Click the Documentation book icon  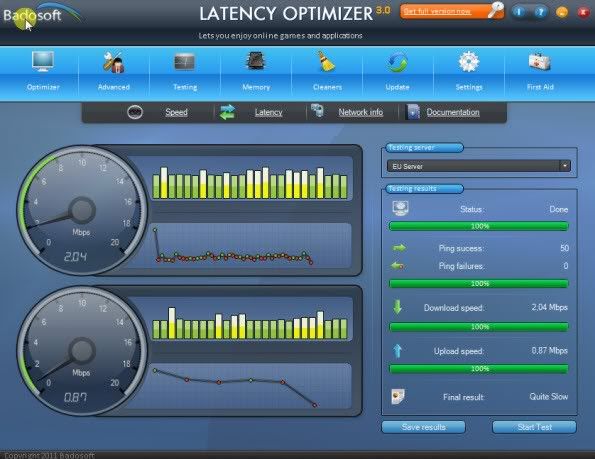coord(413,112)
